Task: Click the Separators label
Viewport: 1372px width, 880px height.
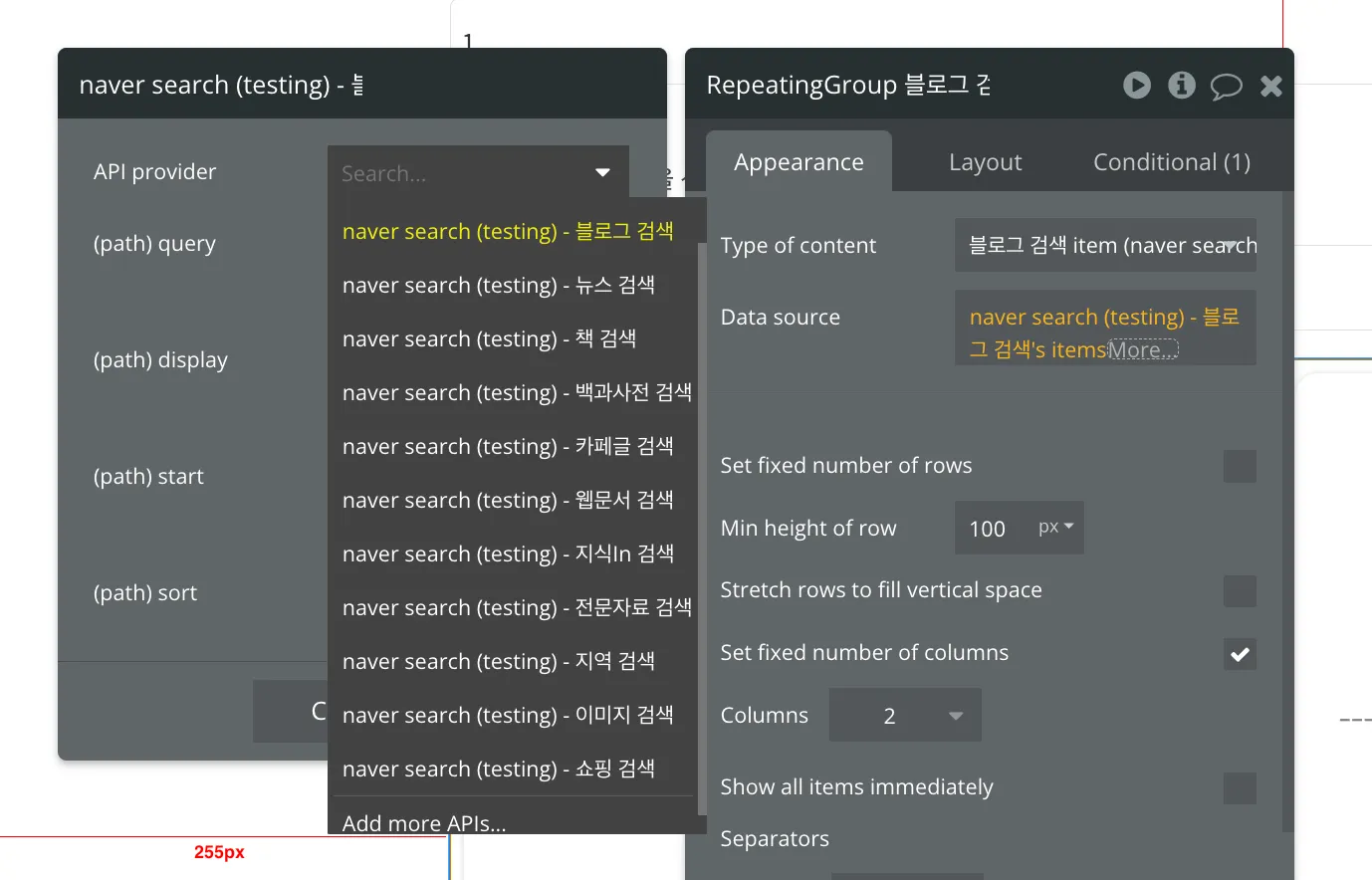Action: [775, 839]
